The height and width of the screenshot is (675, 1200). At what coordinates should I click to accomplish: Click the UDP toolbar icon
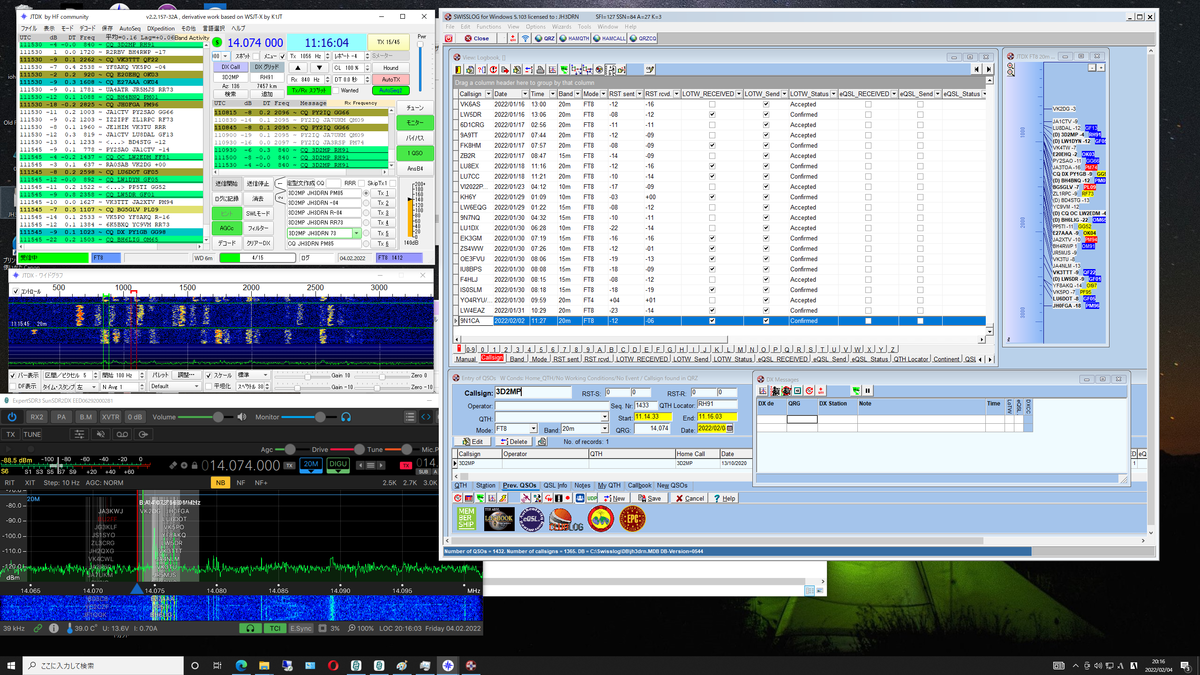[x=591, y=498]
